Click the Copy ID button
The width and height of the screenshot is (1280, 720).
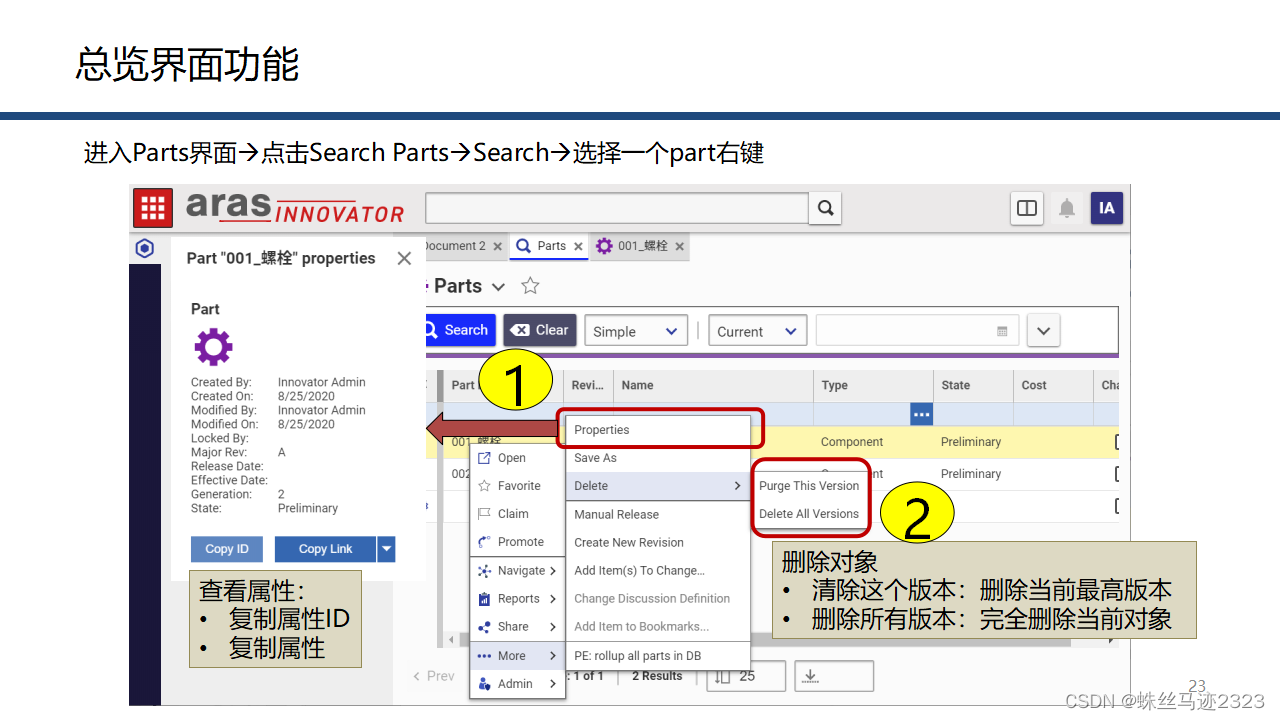[226, 549]
